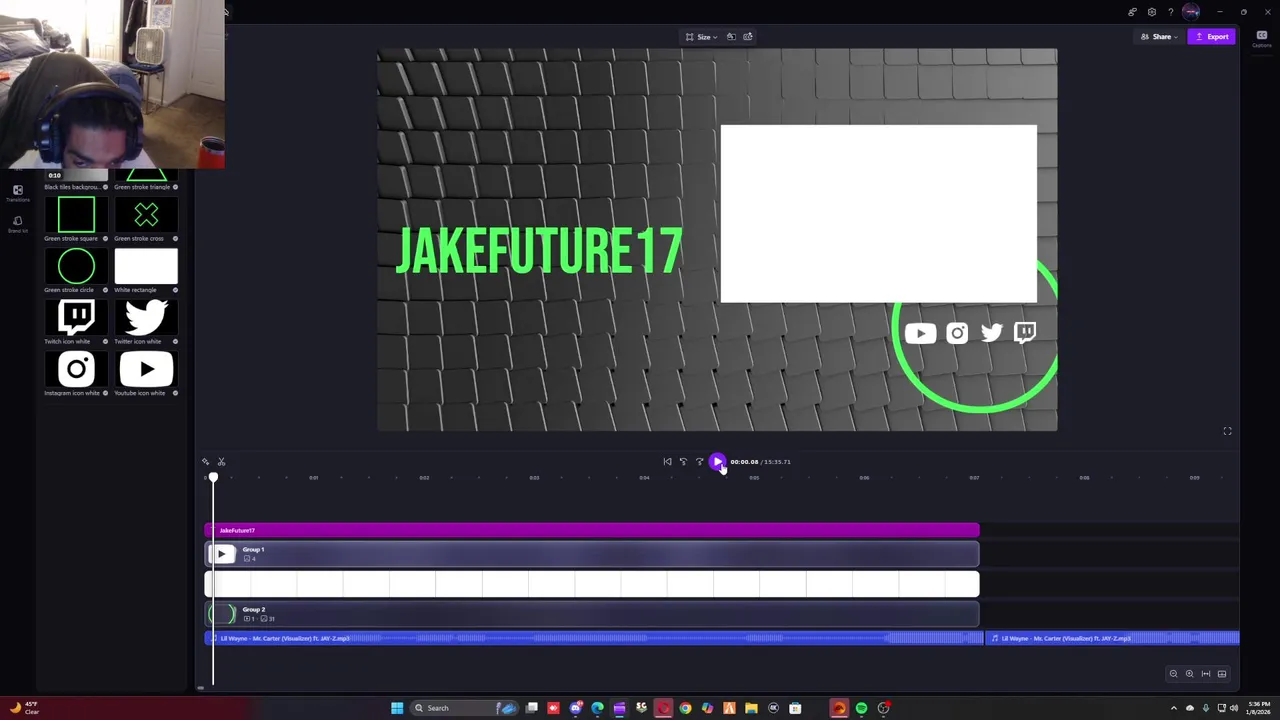The height and width of the screenshot is (720, 1280).
Task: Open the Windows Start menu
Action: click(397, 708)
